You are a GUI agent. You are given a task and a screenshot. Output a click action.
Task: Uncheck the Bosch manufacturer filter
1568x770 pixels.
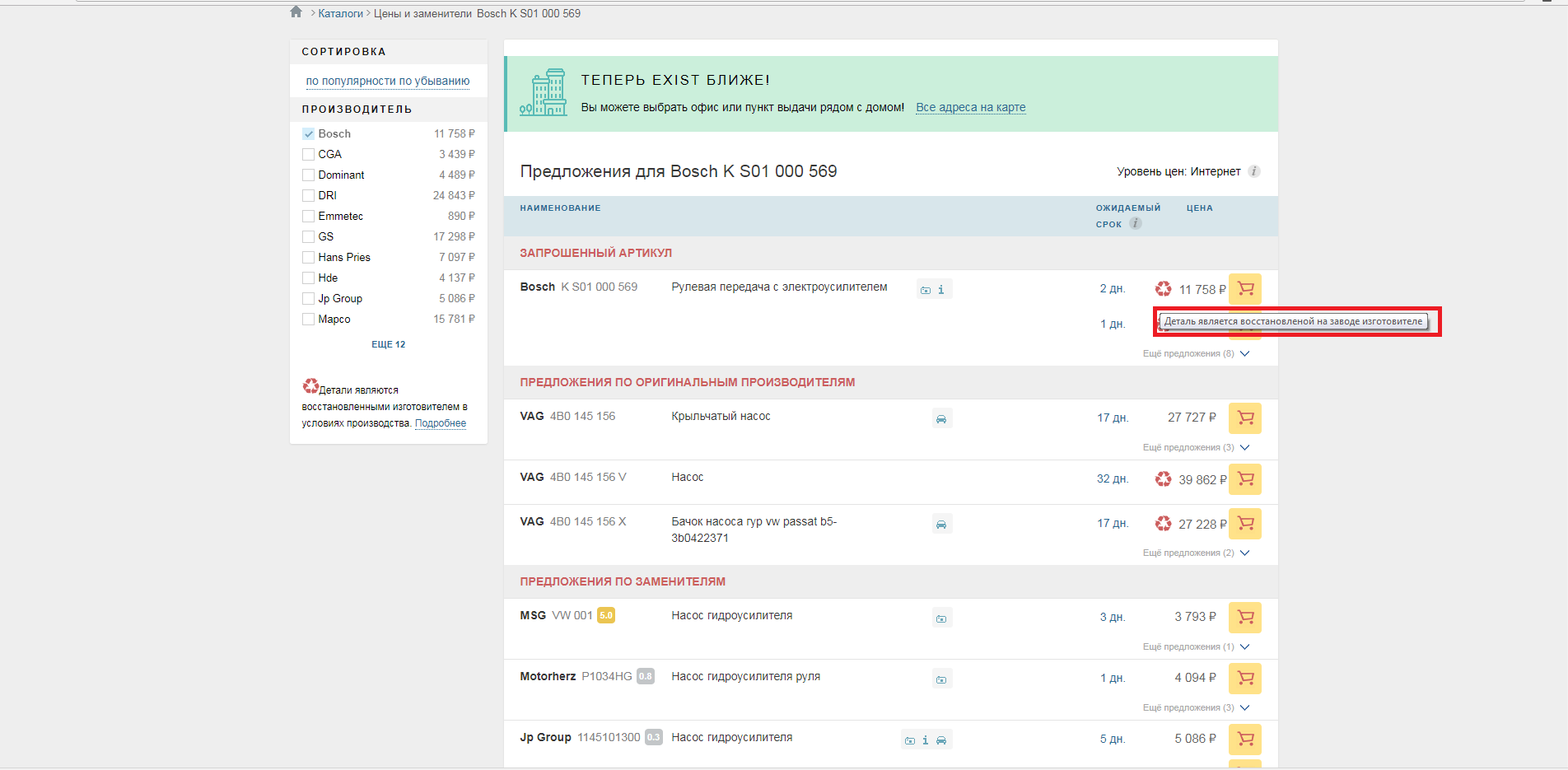[x=309, y=133]
